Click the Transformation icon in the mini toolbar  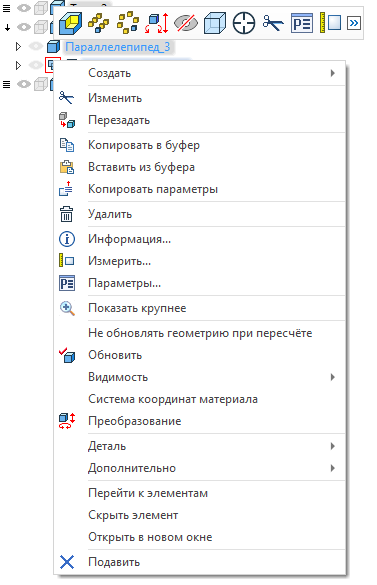coord(157,23)
